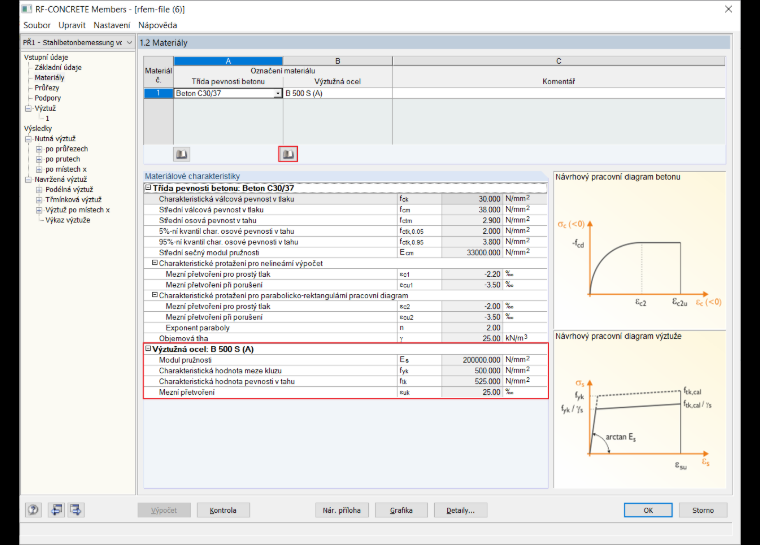Click Objemová tíha value 25.00
760x545 pixels.
pos(472,338)
